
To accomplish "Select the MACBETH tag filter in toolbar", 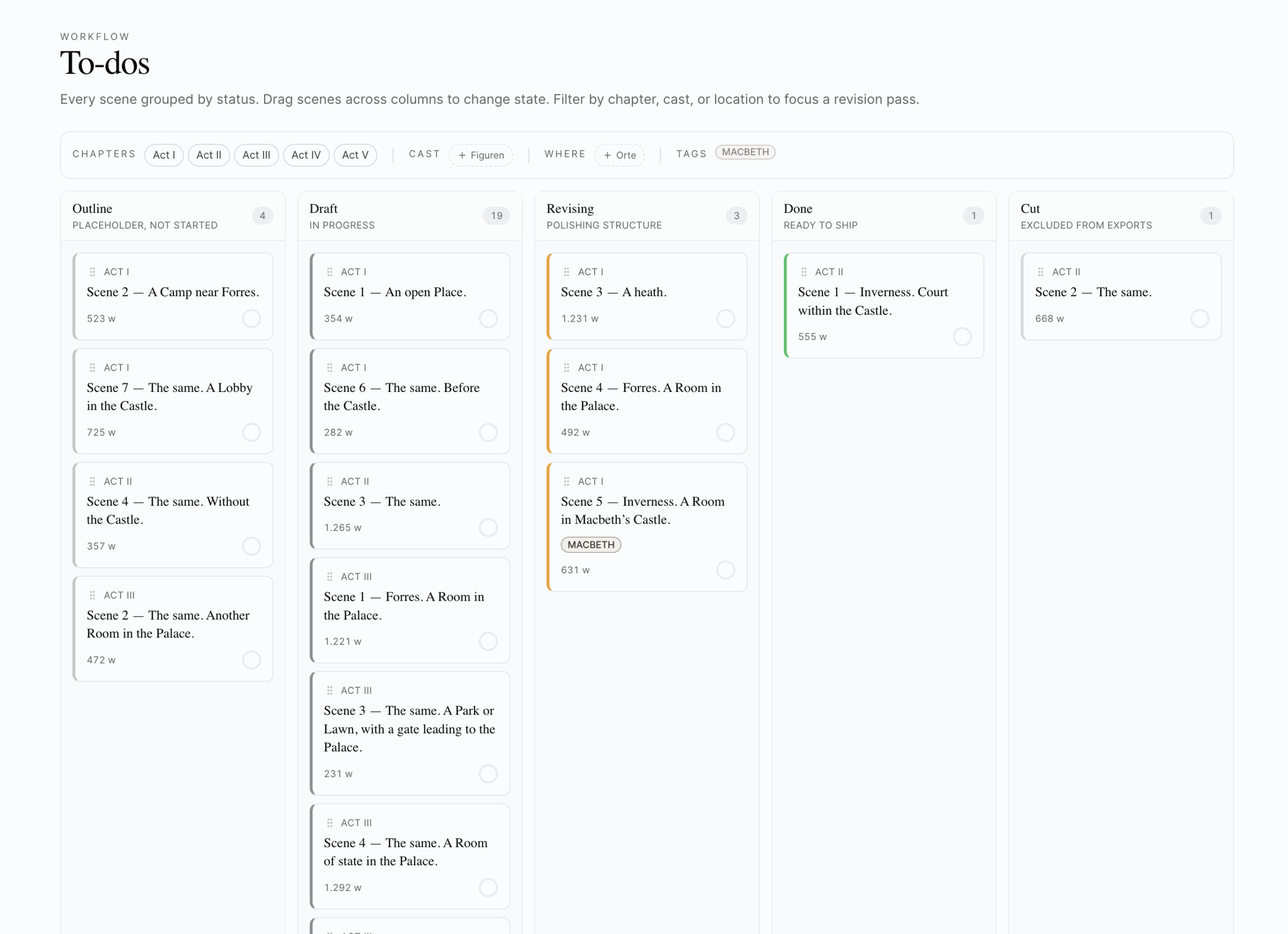I will pos(745,152).
